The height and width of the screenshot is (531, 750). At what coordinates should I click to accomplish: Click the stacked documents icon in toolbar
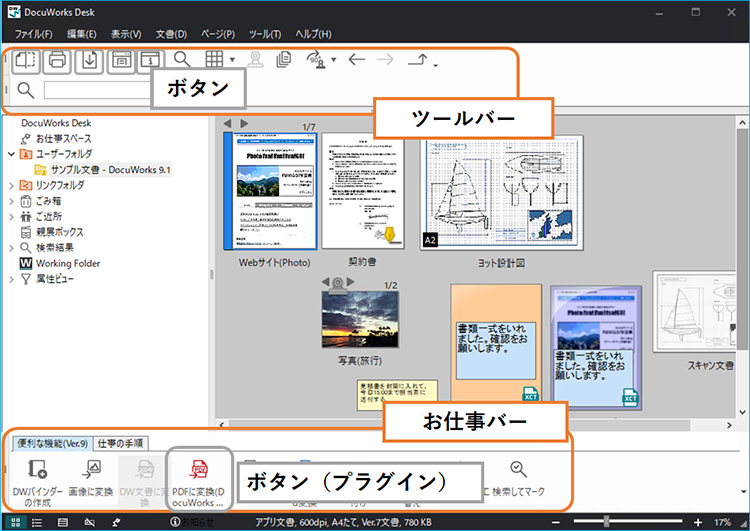click(284, 59)
